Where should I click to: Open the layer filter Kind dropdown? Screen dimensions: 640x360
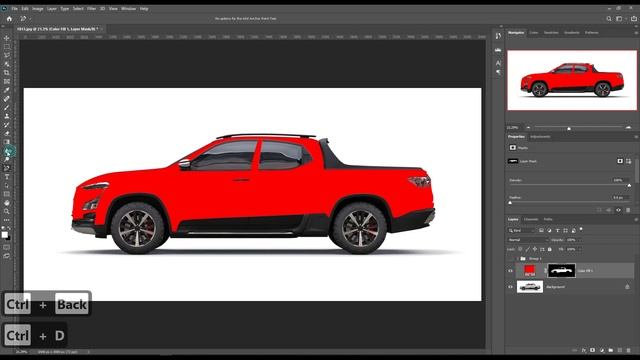521,231
